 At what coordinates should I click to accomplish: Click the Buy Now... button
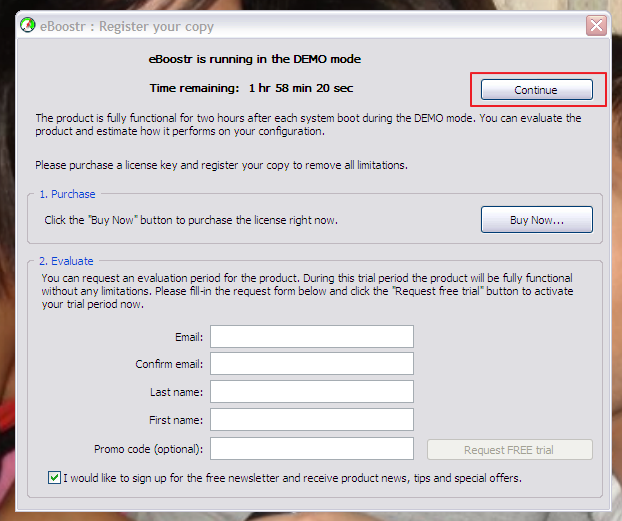click(x=537, y=219)
